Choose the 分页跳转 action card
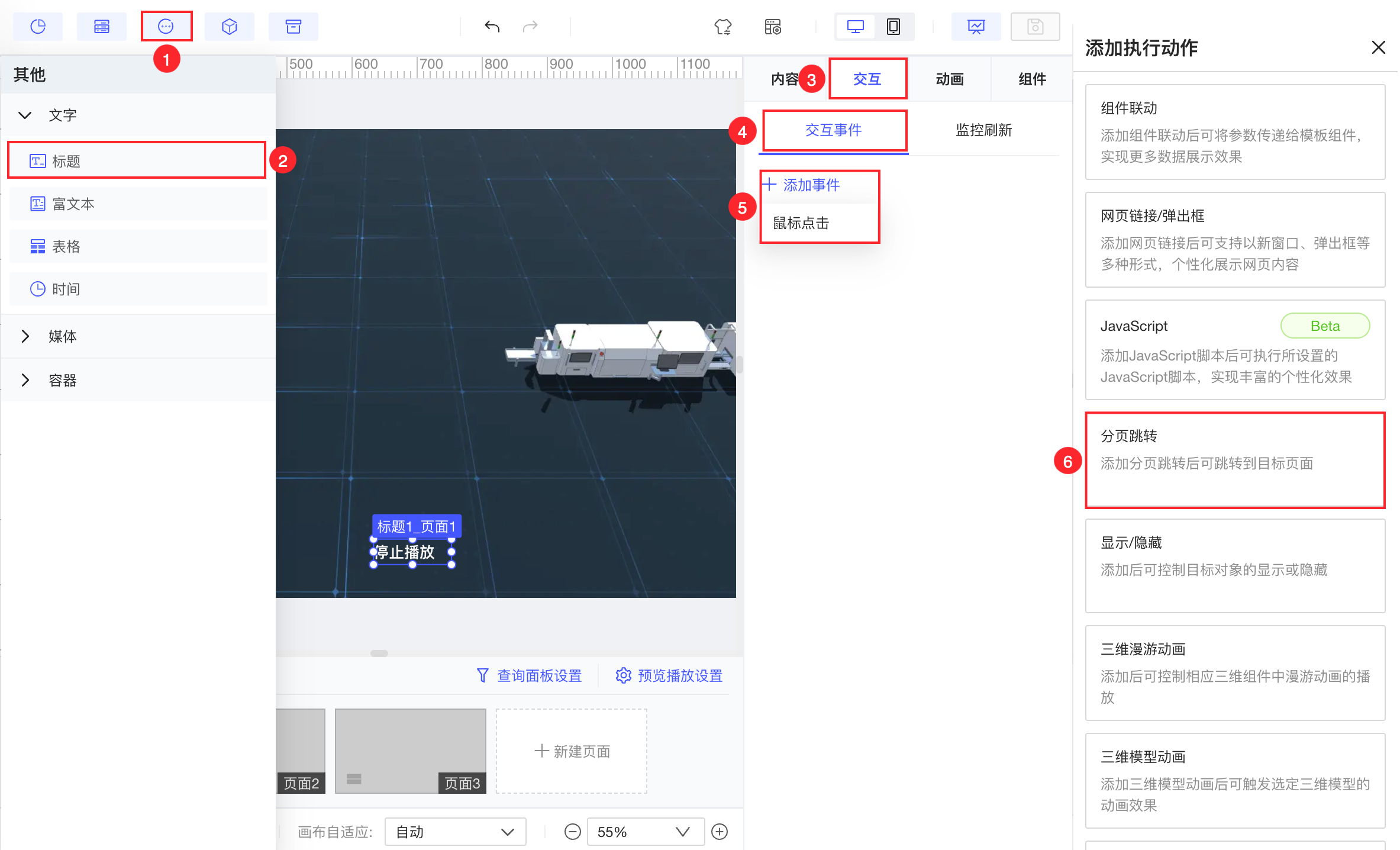The height and width of the screenshot is (850, 1400). 1235,460
